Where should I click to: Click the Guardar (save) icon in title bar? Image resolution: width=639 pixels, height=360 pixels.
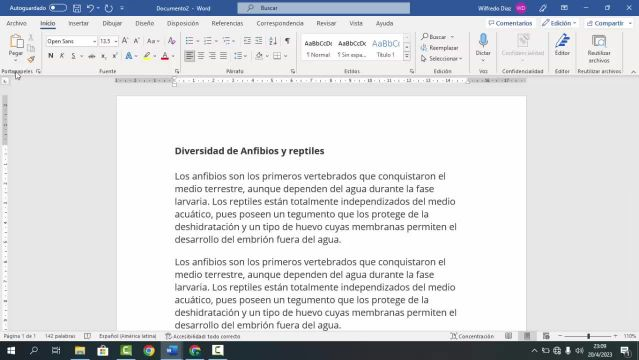point(77,8)
